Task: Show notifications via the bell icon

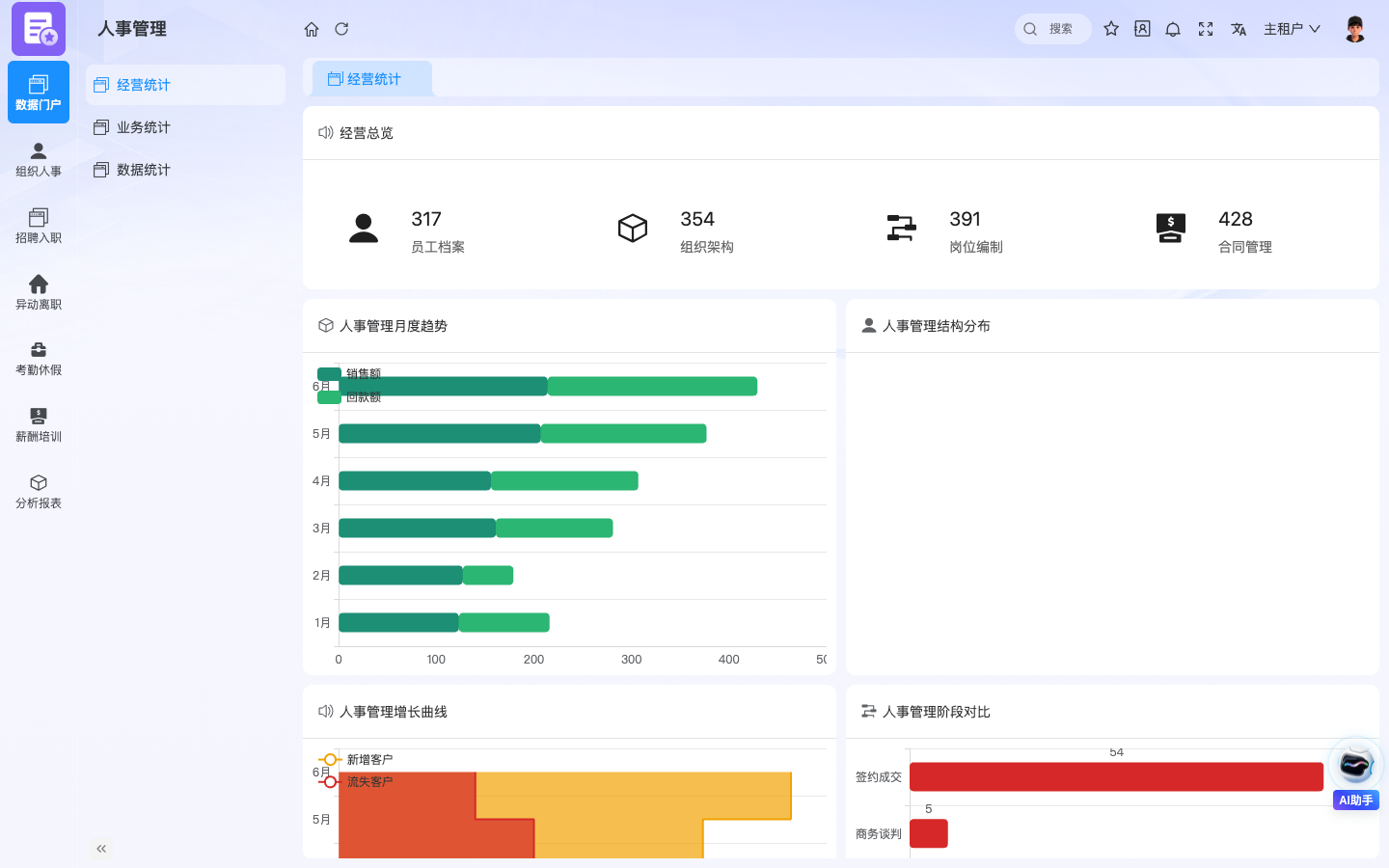Action: point(1173,29)
